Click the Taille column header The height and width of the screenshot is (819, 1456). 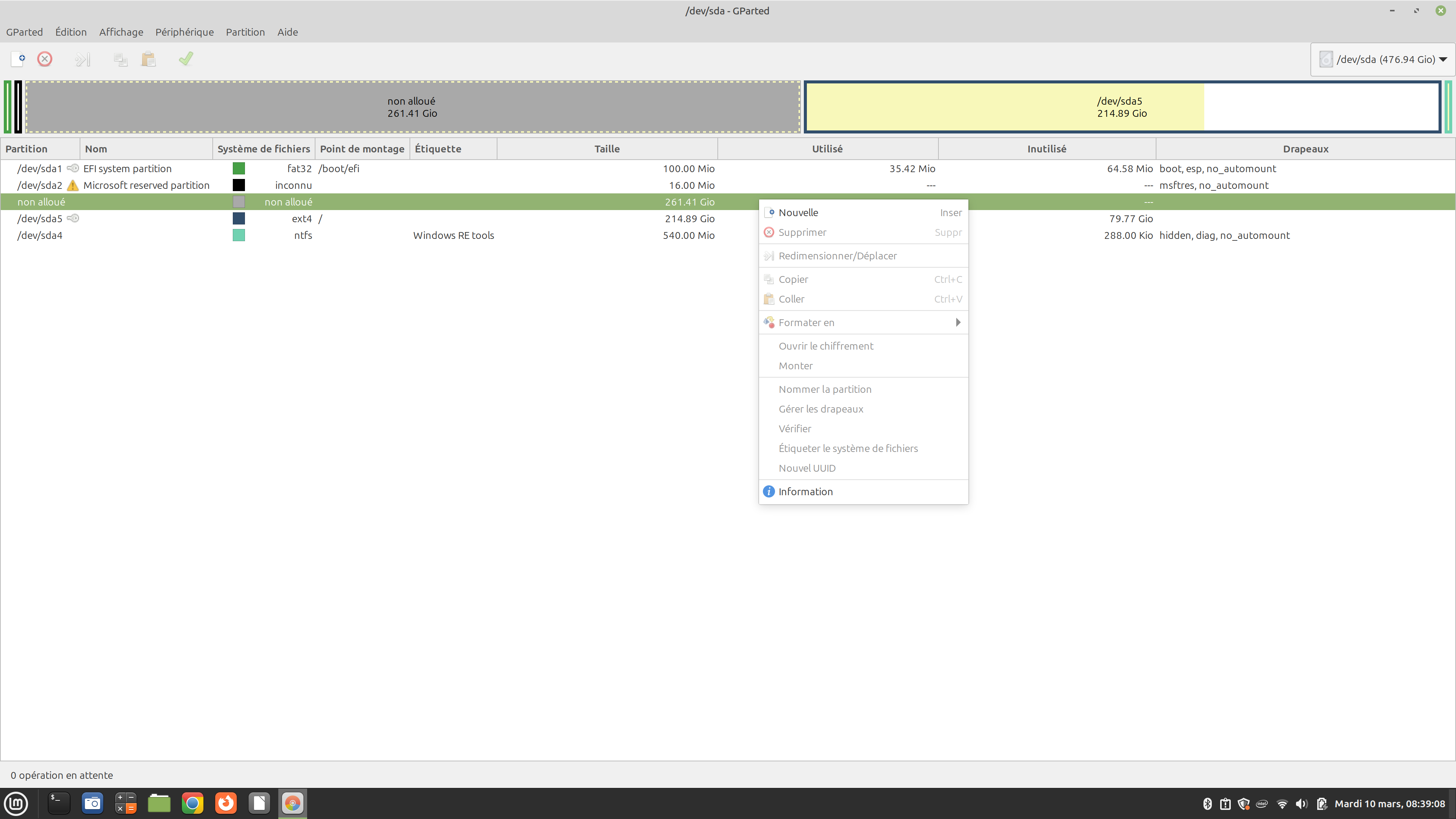pyautogui.click(x=607, y=149)
